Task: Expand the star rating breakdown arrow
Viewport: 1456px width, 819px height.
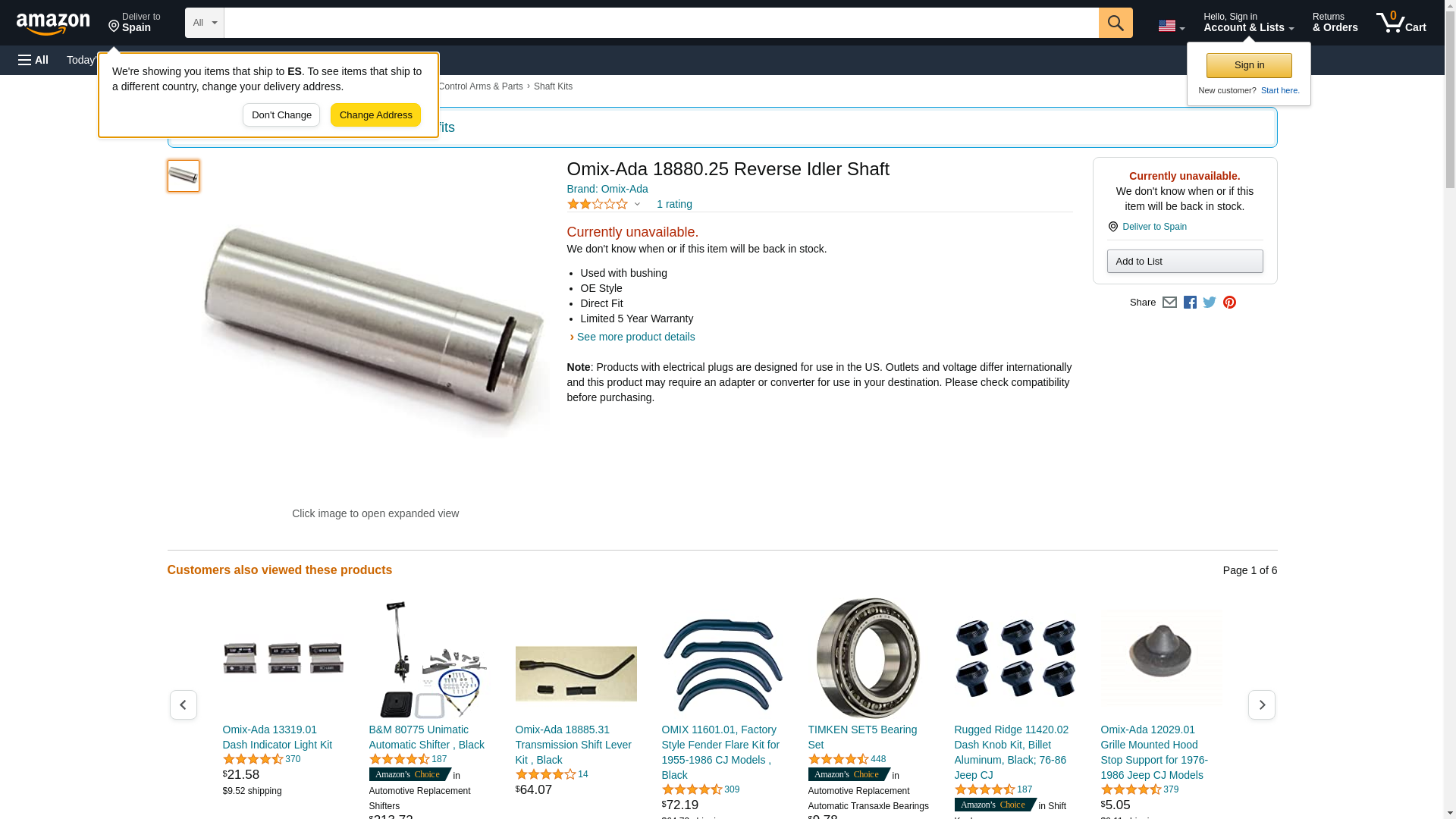Action: (637, 204)
